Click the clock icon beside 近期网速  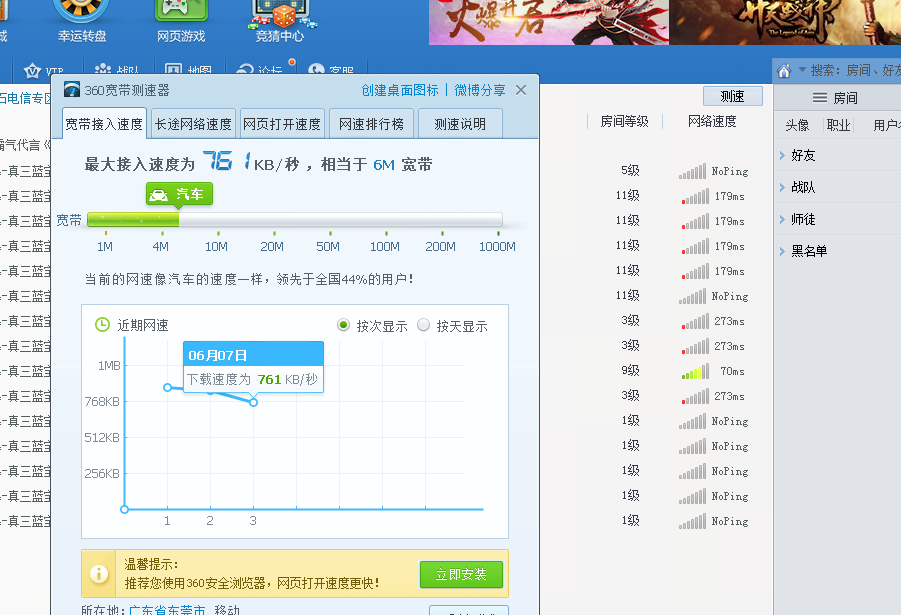(x=102, y=325)
